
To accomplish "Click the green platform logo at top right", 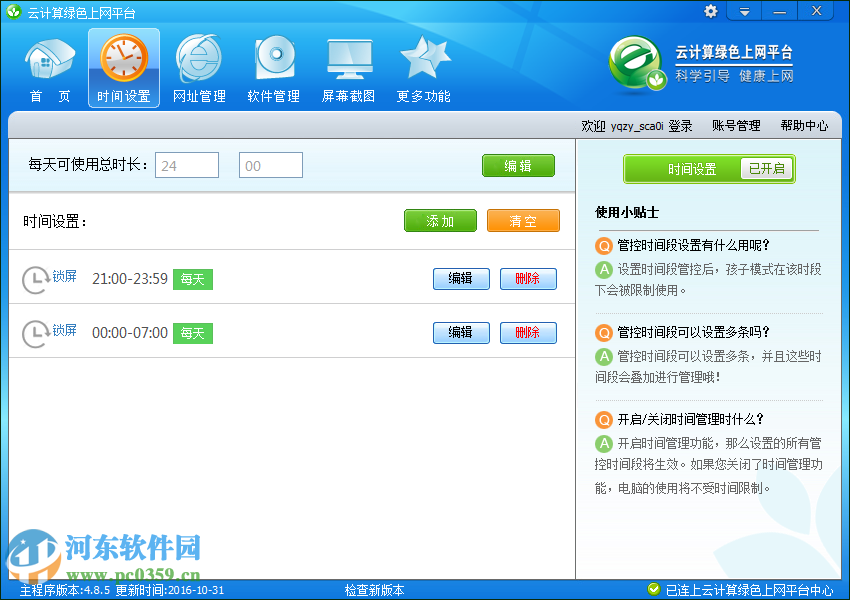I will (x=637, y=62).
